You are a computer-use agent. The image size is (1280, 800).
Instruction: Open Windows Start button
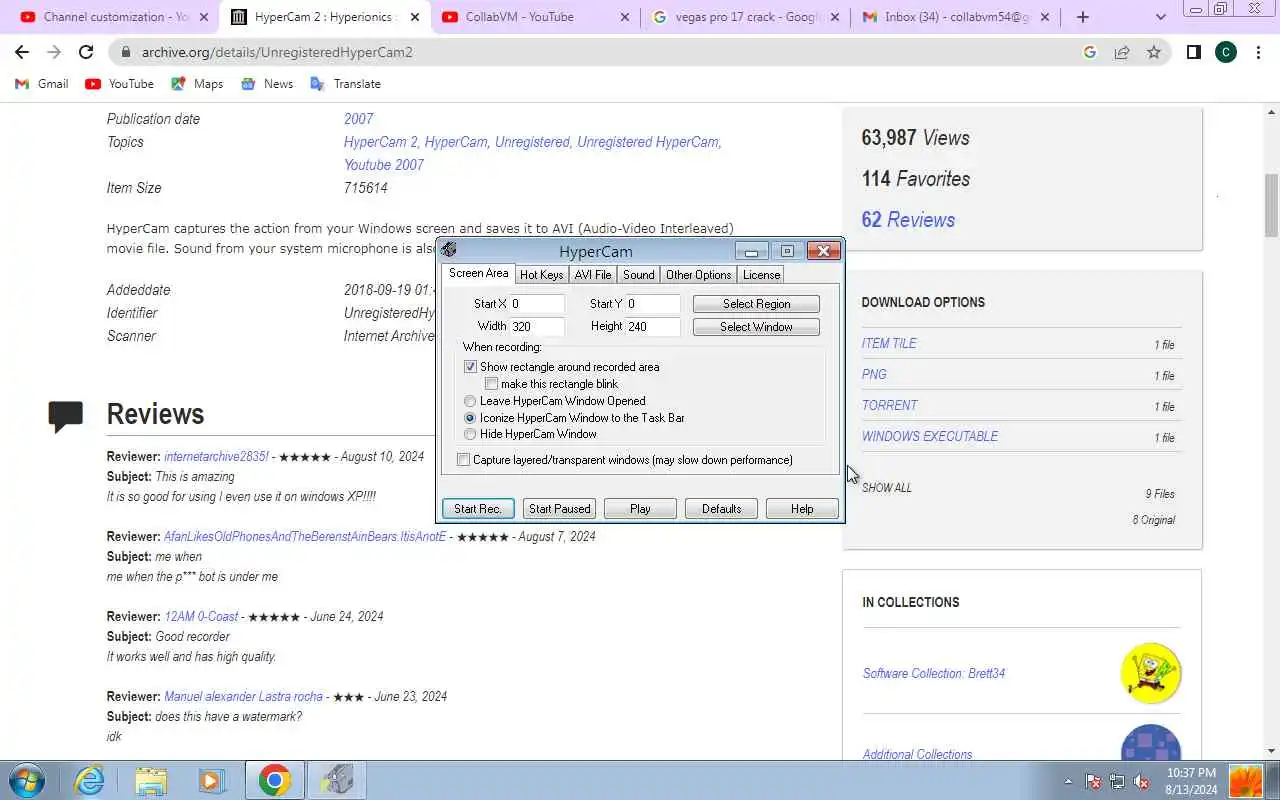(x=27, y=780)
